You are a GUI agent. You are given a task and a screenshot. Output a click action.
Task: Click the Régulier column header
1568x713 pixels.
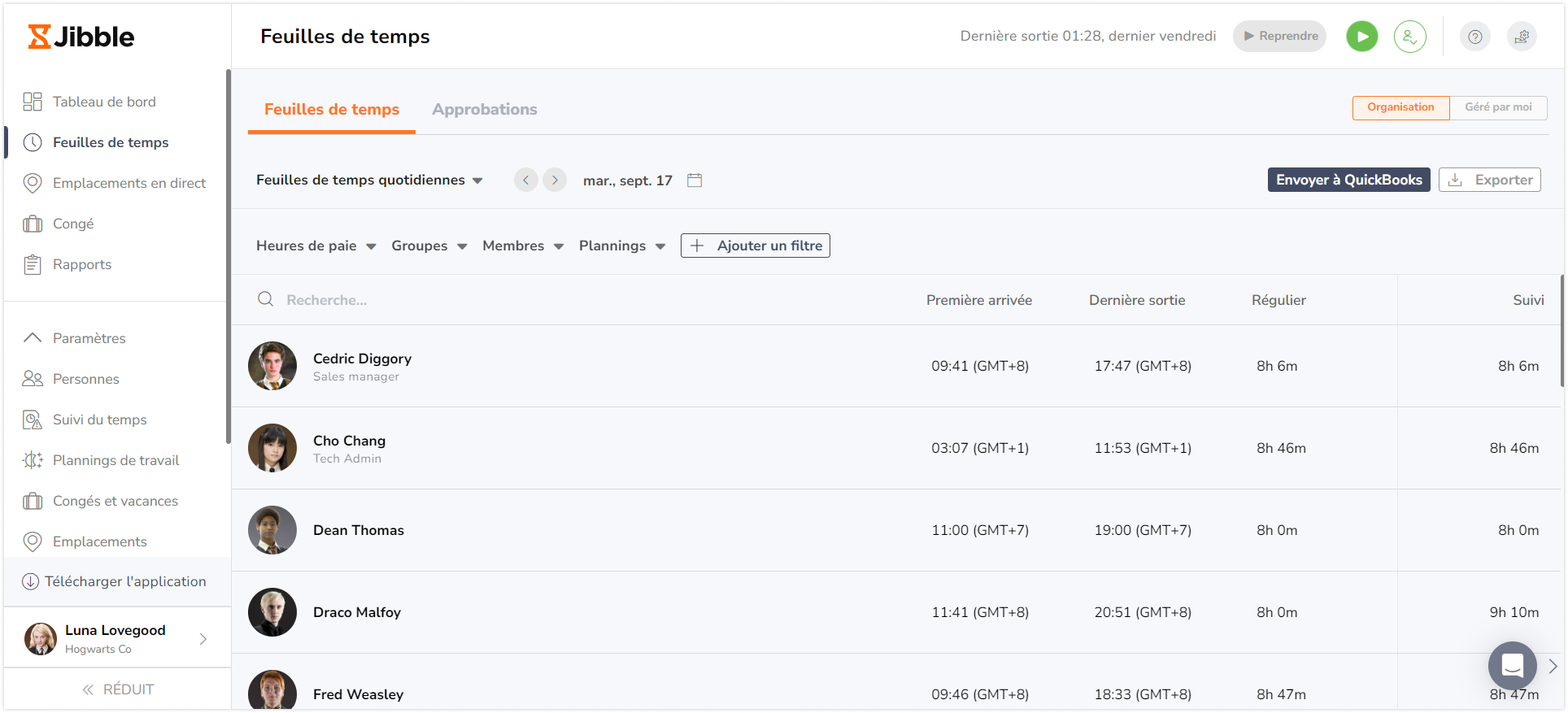(x=1278, y=300)
